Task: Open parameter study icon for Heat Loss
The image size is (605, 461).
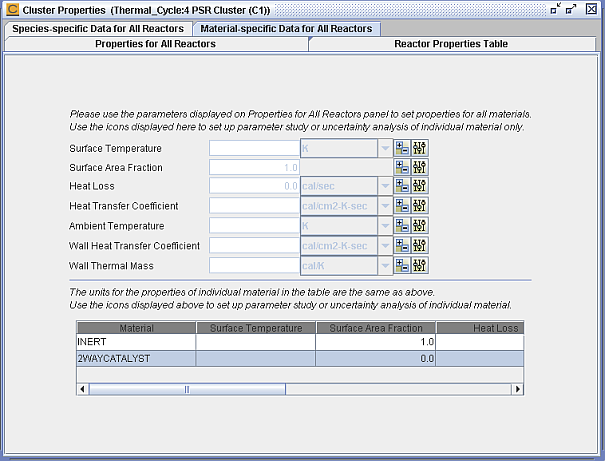Action: [x=402, y=186]
